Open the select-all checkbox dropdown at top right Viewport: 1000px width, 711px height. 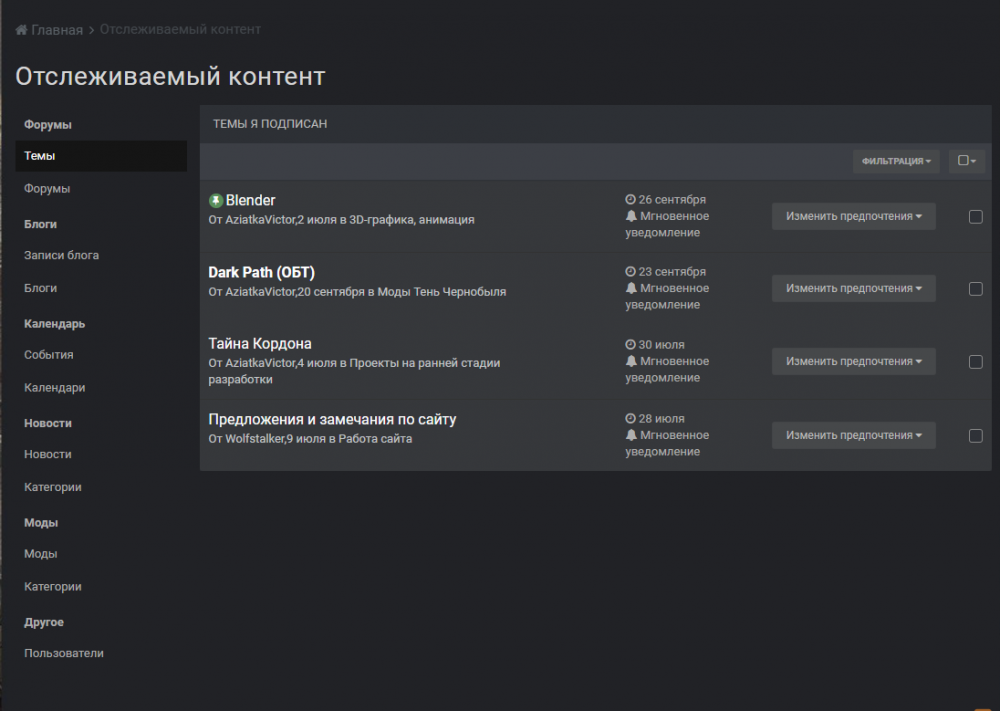click(966, 160)
